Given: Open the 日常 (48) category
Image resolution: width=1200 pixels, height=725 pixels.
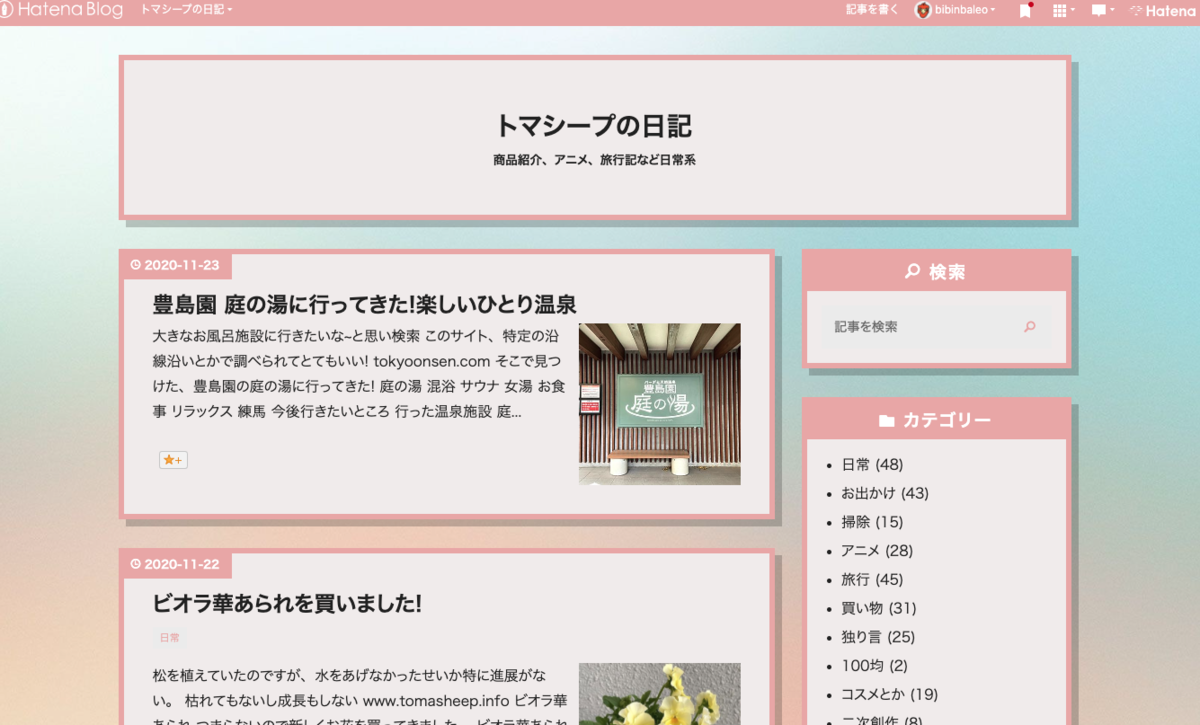Looking at the screenshot, I should click(872, 465).
